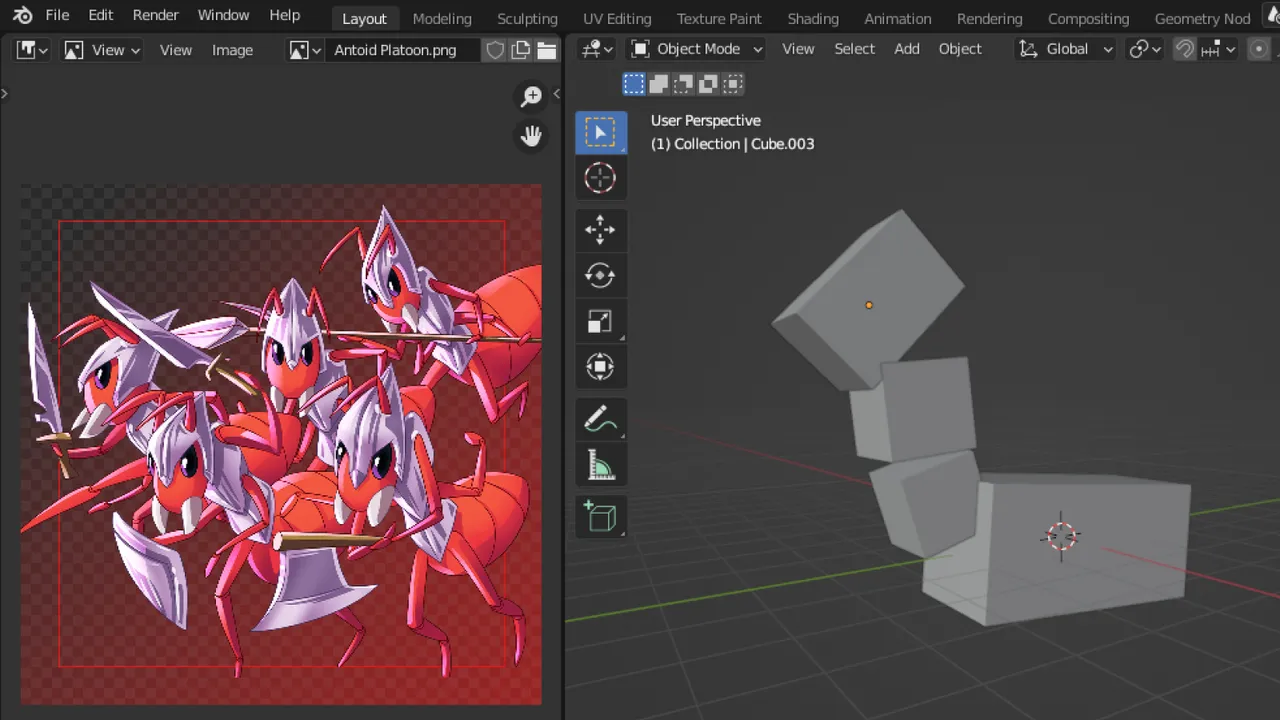Viewport: 1280px width, 720px height.
Task: Toggle fake user shield for the image
Action: point(494,50)
